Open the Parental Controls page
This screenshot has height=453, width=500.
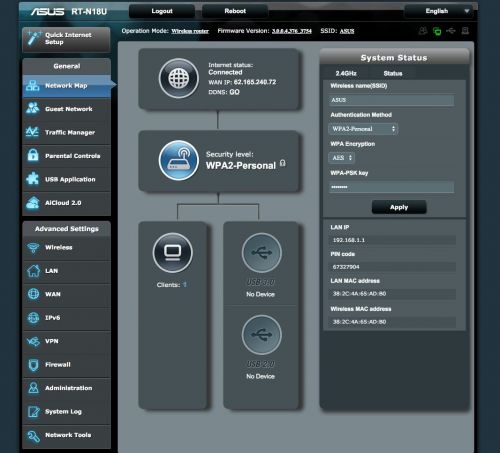tap(66, 156)
